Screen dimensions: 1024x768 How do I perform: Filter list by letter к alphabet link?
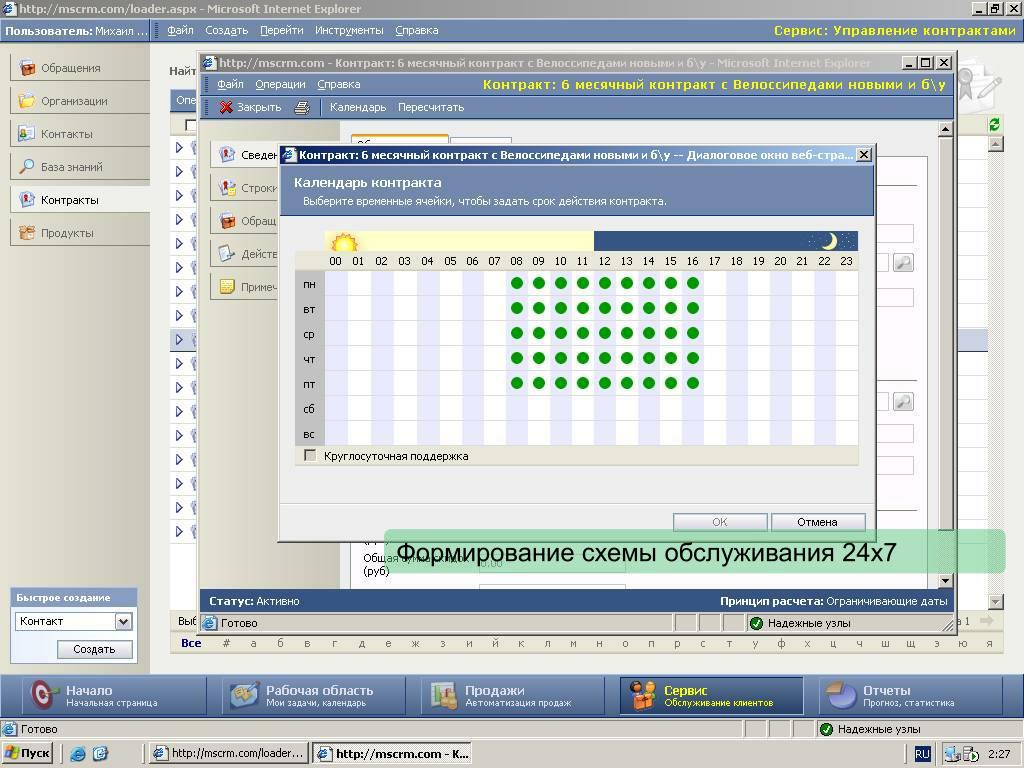point(521,643)
